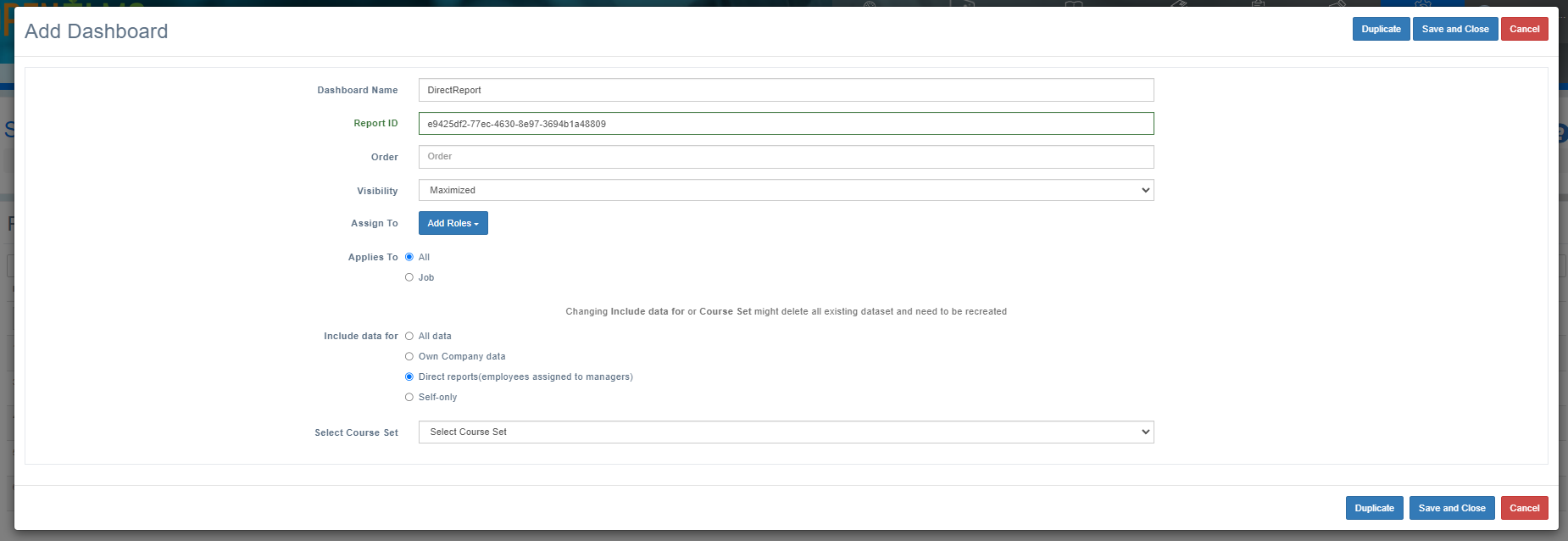
Task: Focus the Dashboard Name input field
Action: pyautogui.click(x=786, y=90)
